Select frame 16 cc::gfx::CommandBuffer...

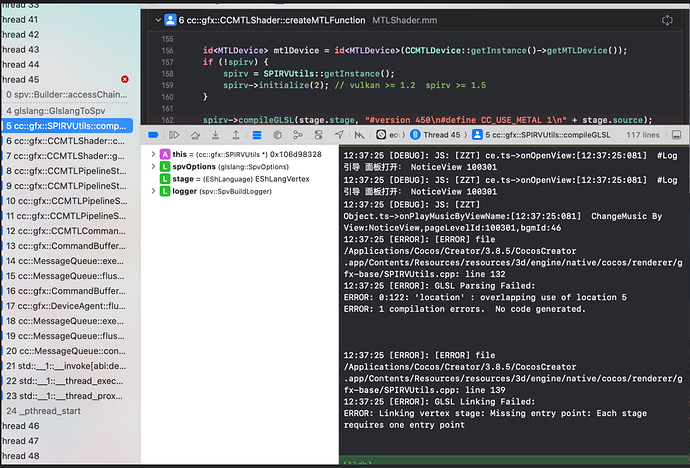coord(67,291)
